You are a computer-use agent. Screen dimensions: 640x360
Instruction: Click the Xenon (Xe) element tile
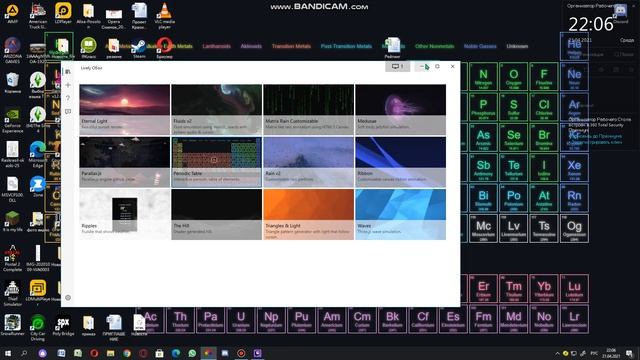574,167
